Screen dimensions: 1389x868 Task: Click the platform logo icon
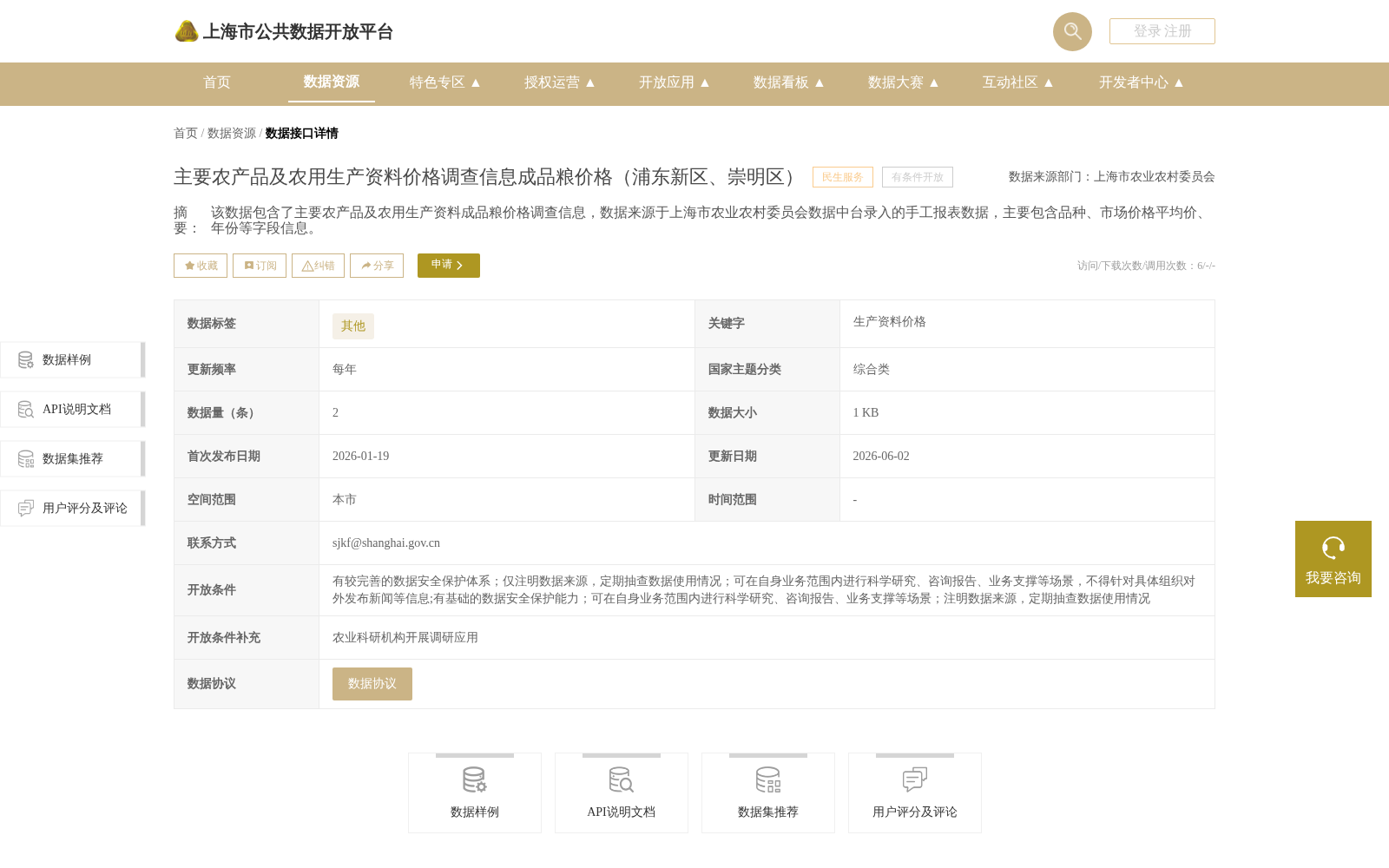pyautogui.click(x=187, y=31)
